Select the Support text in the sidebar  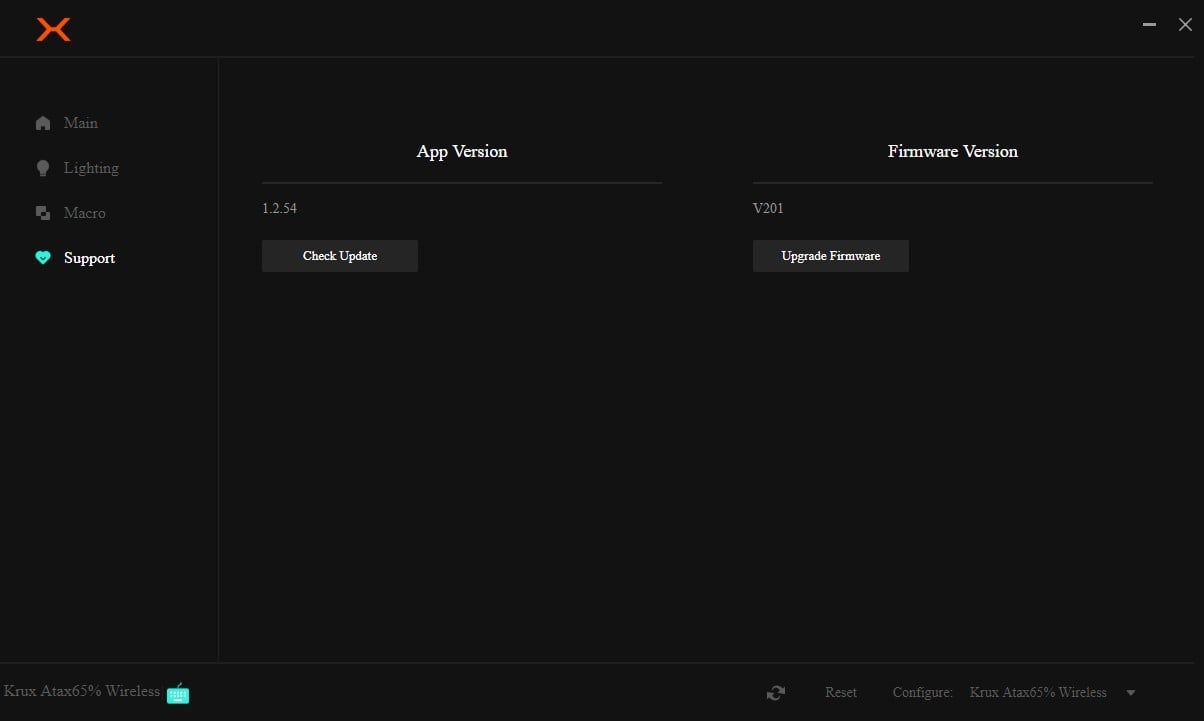click(x=90, y=258)
